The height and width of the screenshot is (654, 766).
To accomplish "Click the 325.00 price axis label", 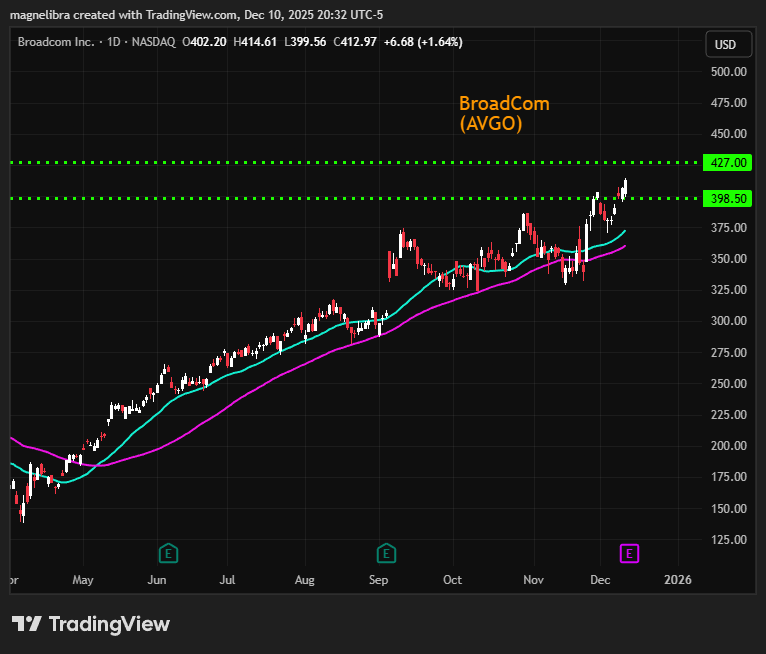I will 729,290.
